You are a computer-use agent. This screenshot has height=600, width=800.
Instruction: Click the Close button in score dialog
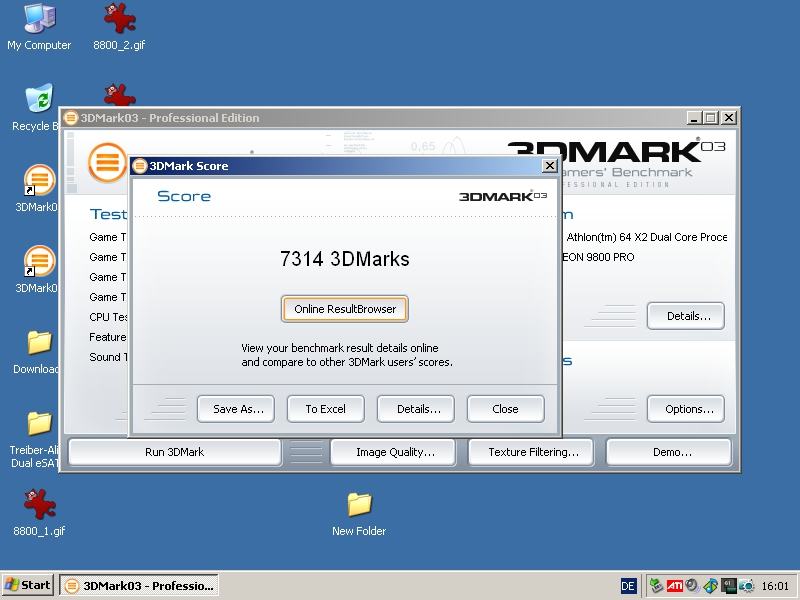click(506, 409)
